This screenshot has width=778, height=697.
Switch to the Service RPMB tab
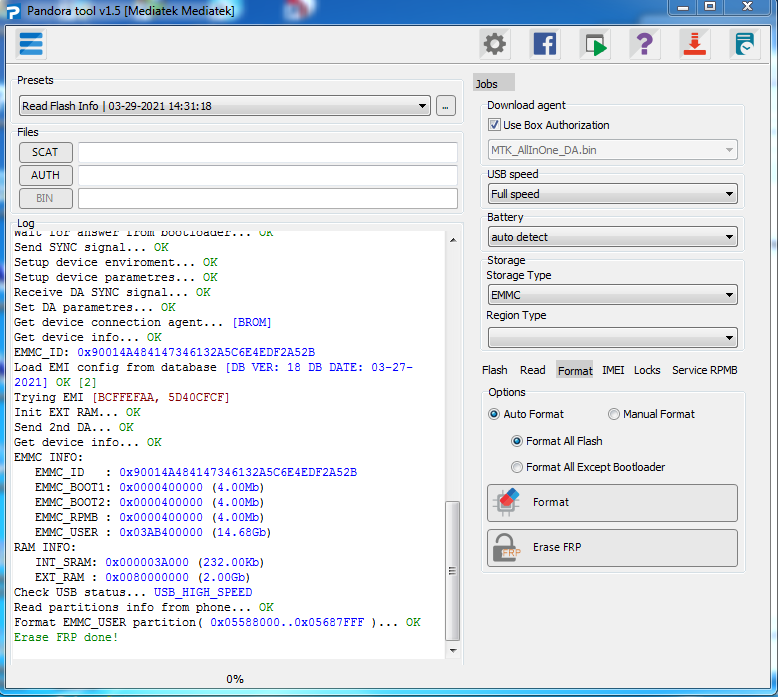pos(705,370)
